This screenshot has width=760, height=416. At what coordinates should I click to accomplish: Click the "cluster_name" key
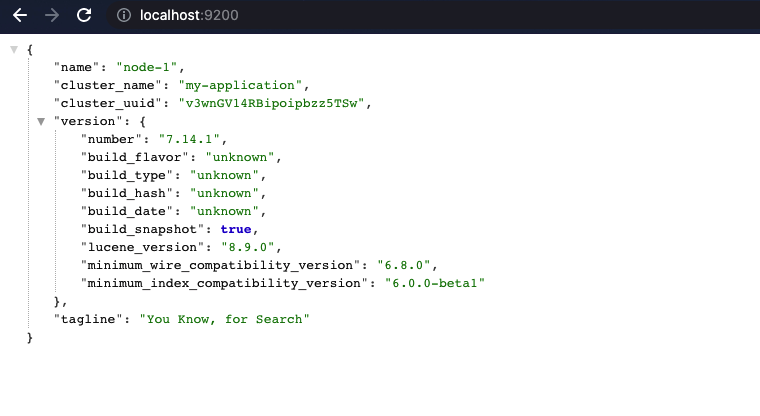(x=107, y=85)
